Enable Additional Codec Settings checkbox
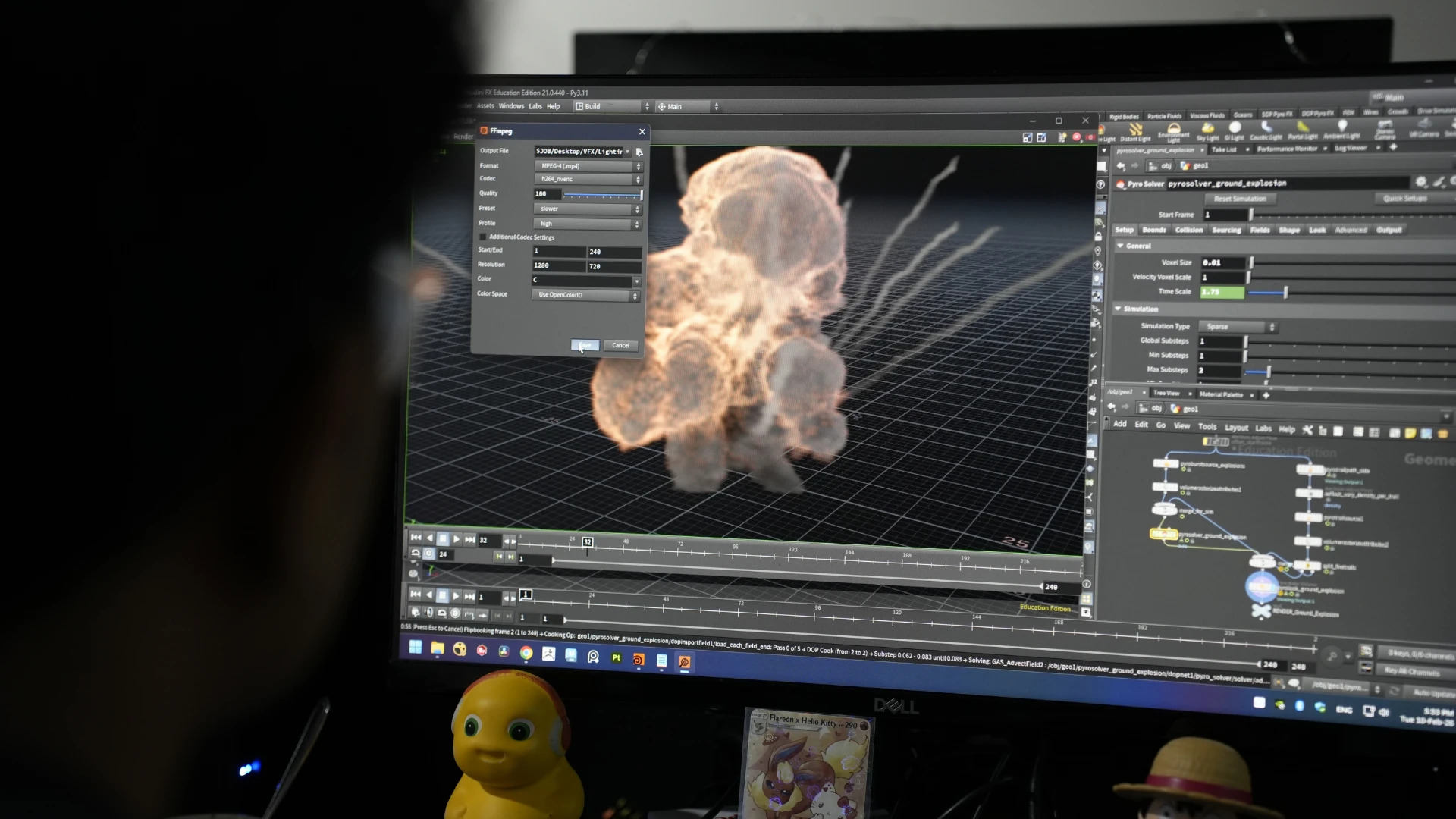The width and height of the screenshot is (1456, 819). tap(482, 237)
